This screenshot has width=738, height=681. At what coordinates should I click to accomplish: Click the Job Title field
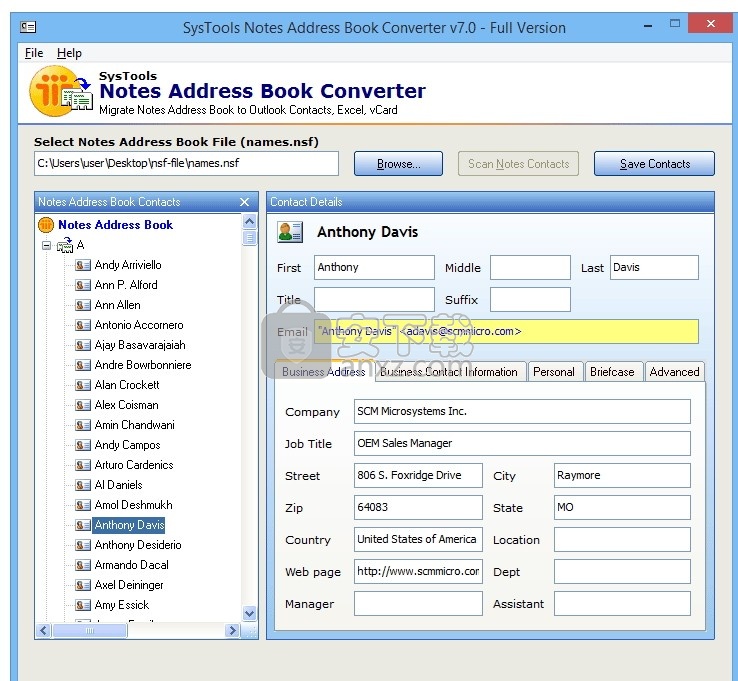pyautogui.click(x=522, y=443)
